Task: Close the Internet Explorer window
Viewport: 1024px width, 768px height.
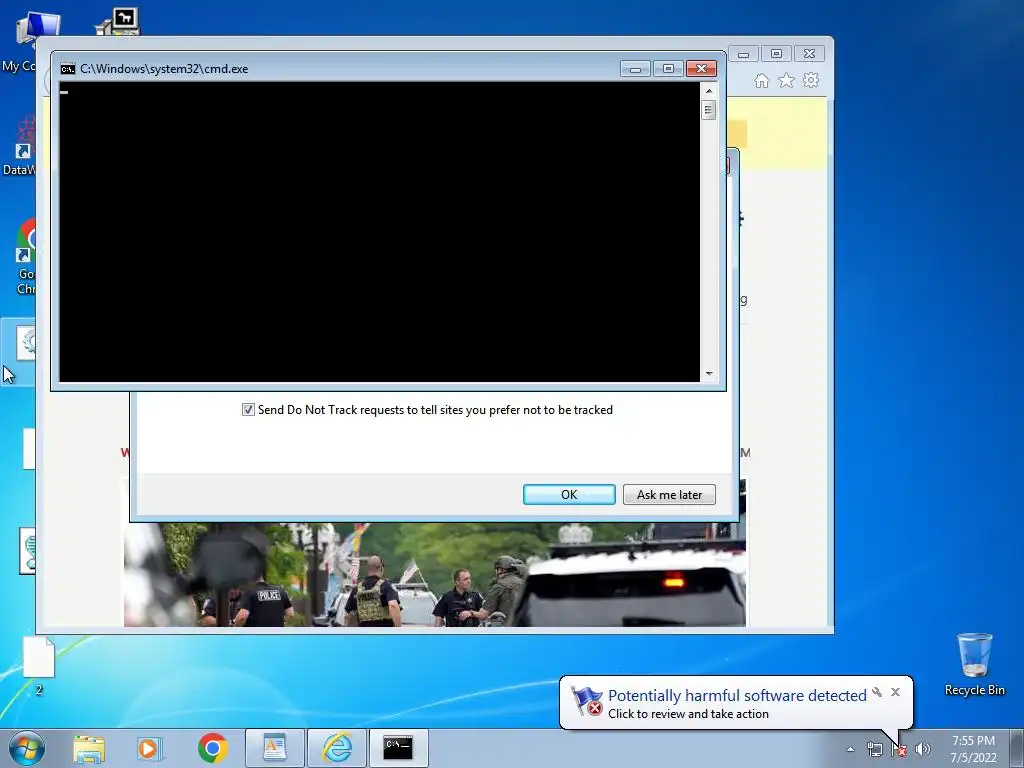Action: (x=809, y=54)
